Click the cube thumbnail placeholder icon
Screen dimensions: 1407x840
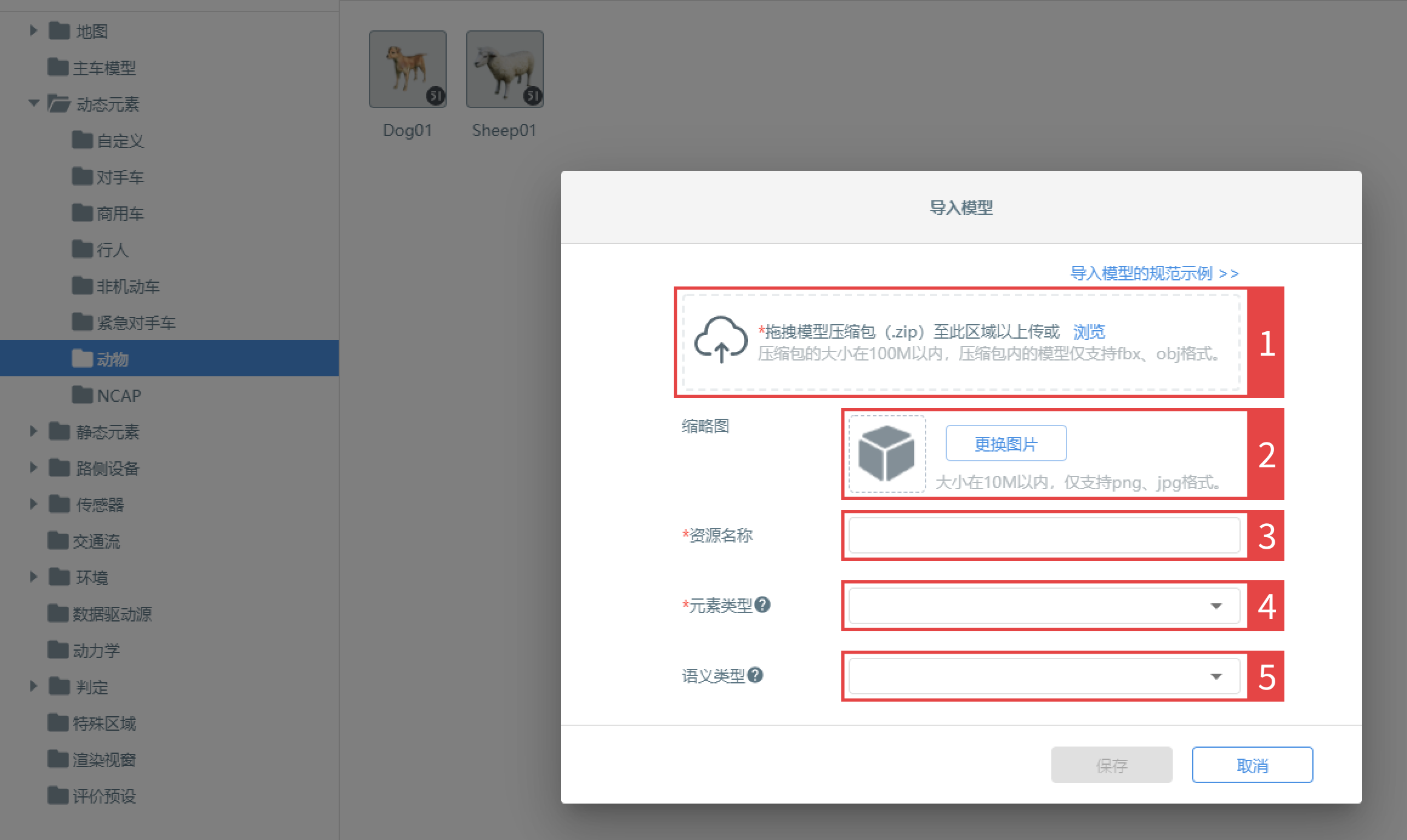[x=887, y=453]
